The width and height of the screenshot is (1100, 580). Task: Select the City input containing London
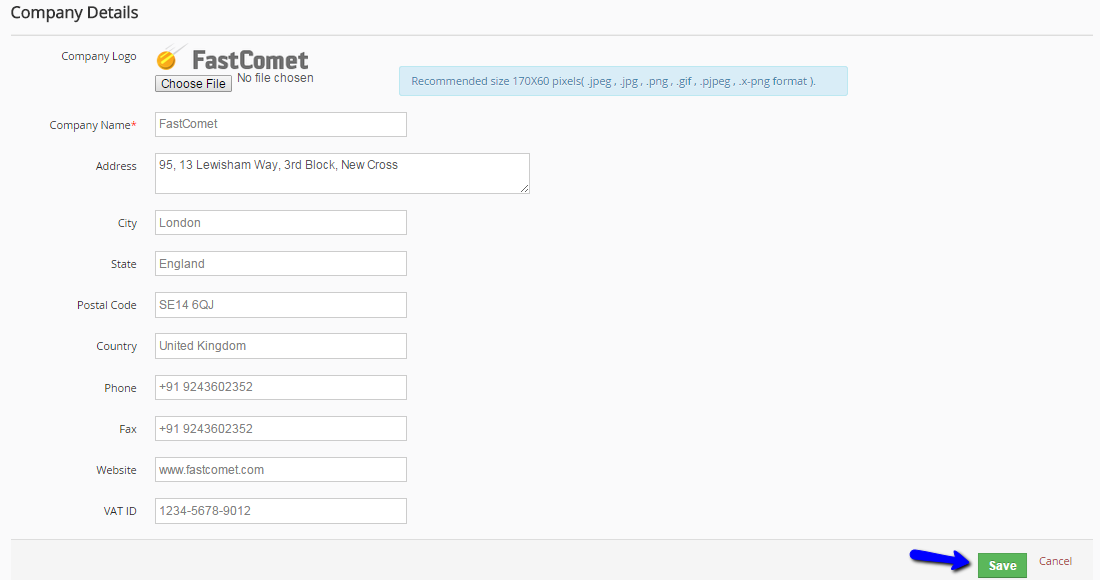(281, 222)
